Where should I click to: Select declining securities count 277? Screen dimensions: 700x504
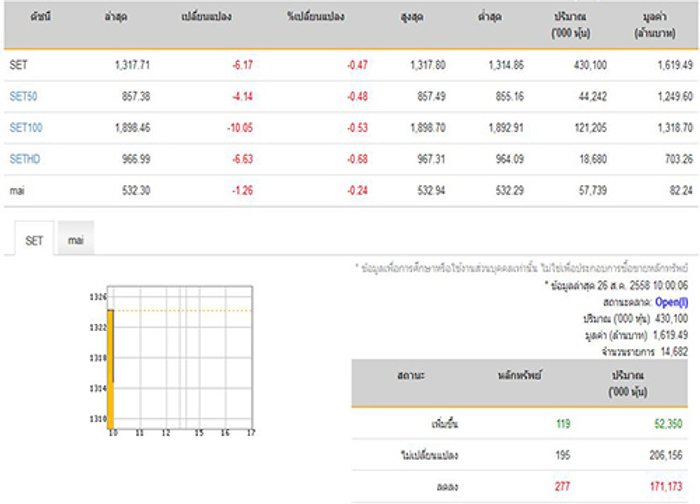pos(562,486)
